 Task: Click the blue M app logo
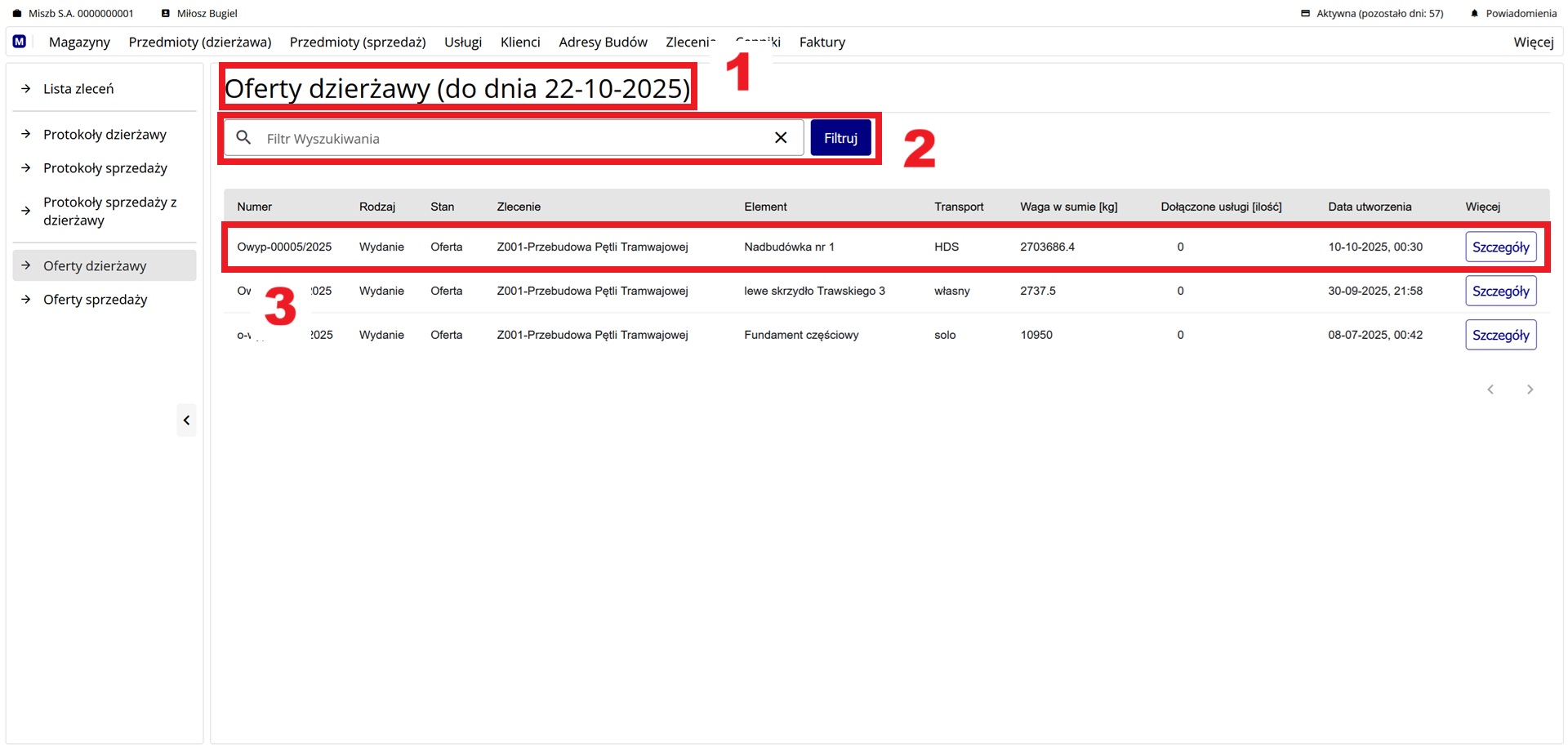(20, 42)
